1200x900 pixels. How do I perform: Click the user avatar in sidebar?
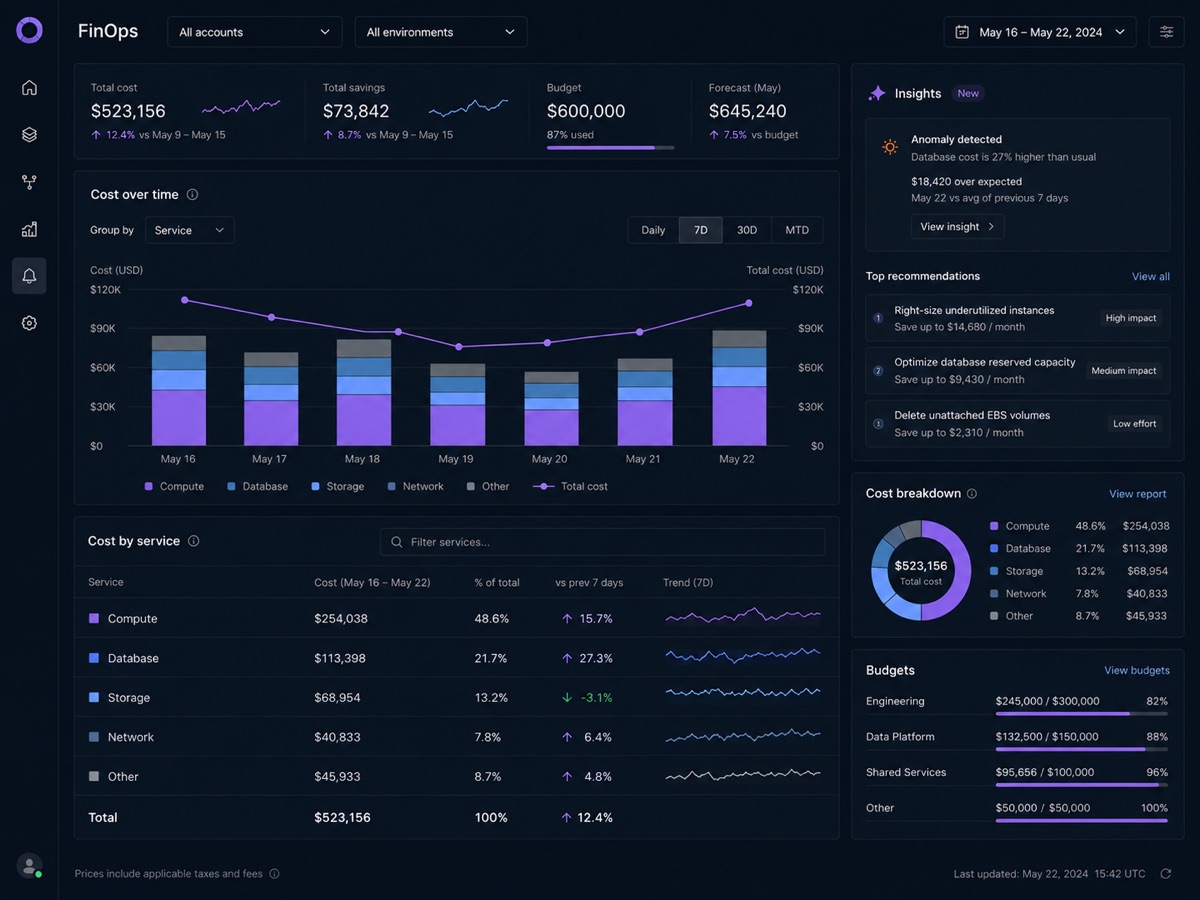[29, 865]
